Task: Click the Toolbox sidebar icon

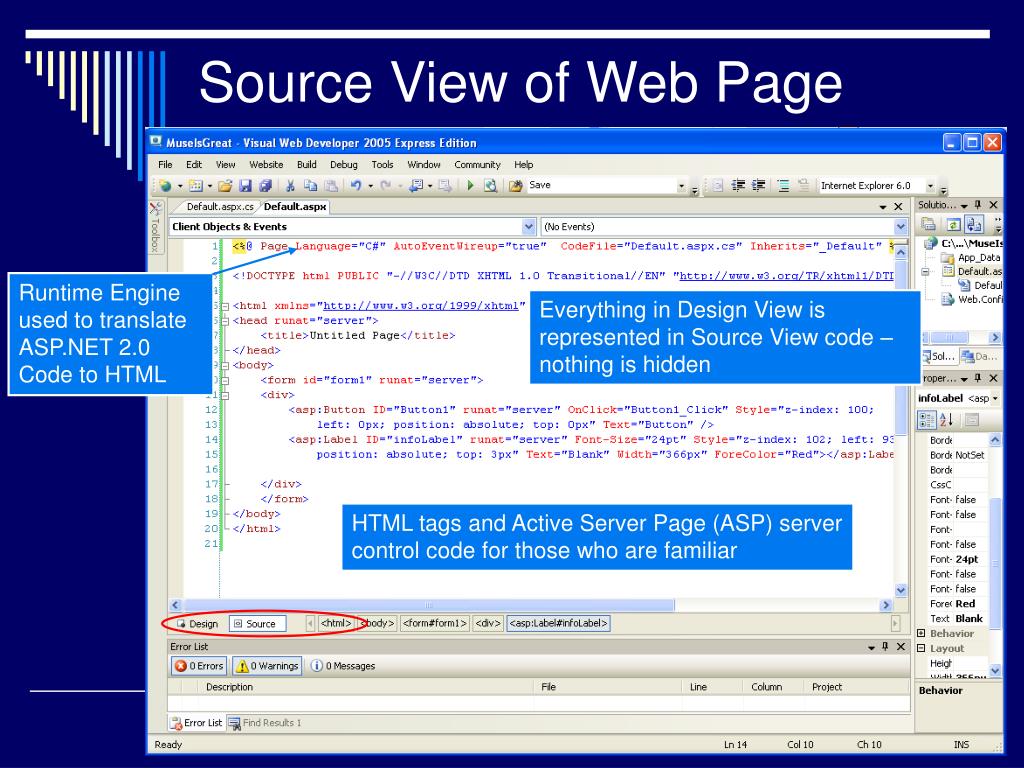Action: tap(155, 210)
